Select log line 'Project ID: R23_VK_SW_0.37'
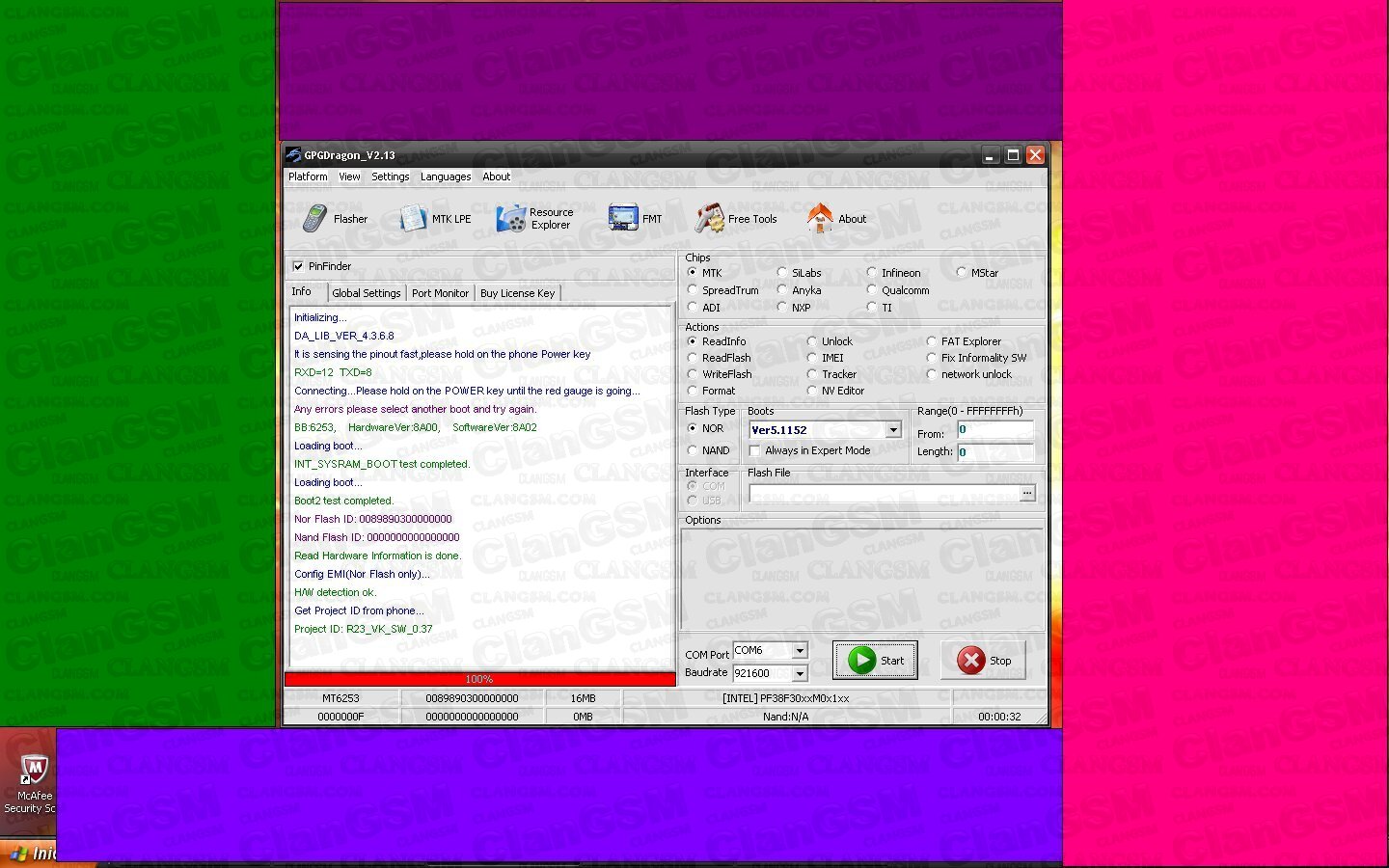The width and height of the screenshot is (1389, 868). (x=363, y=629)
